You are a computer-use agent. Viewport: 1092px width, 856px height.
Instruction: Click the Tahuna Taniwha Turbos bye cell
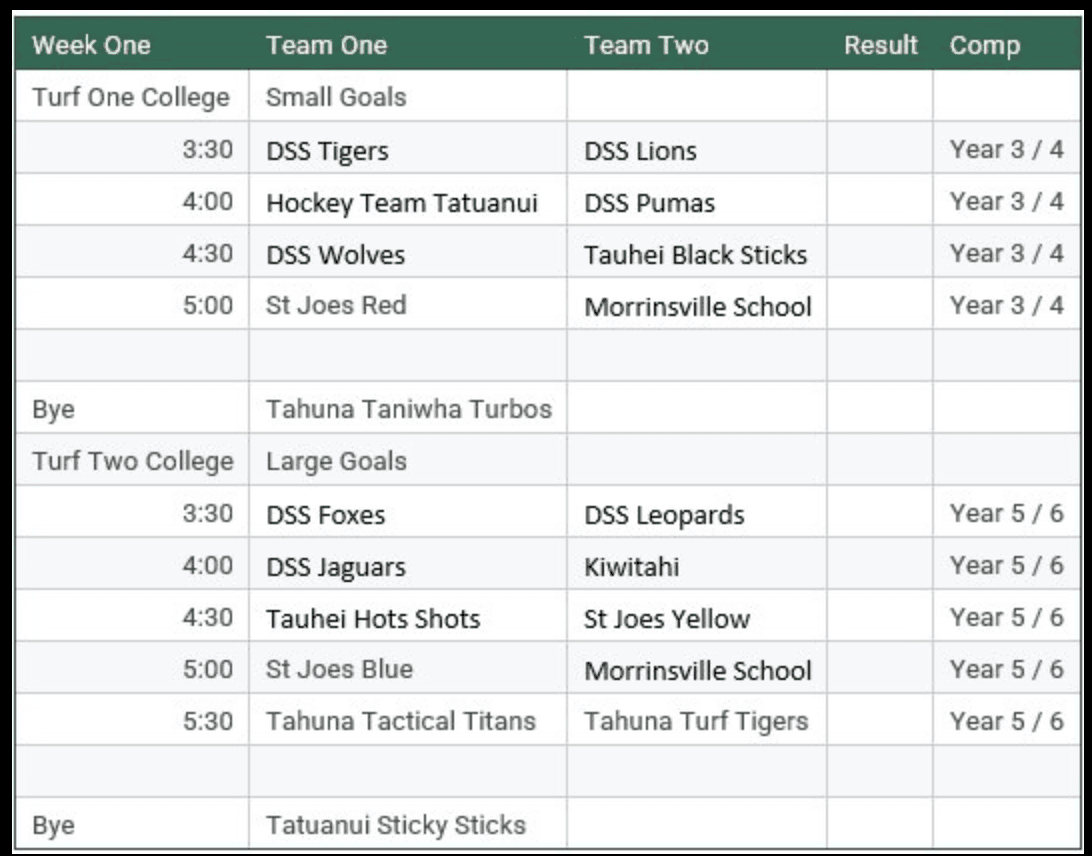pos(408,408)
